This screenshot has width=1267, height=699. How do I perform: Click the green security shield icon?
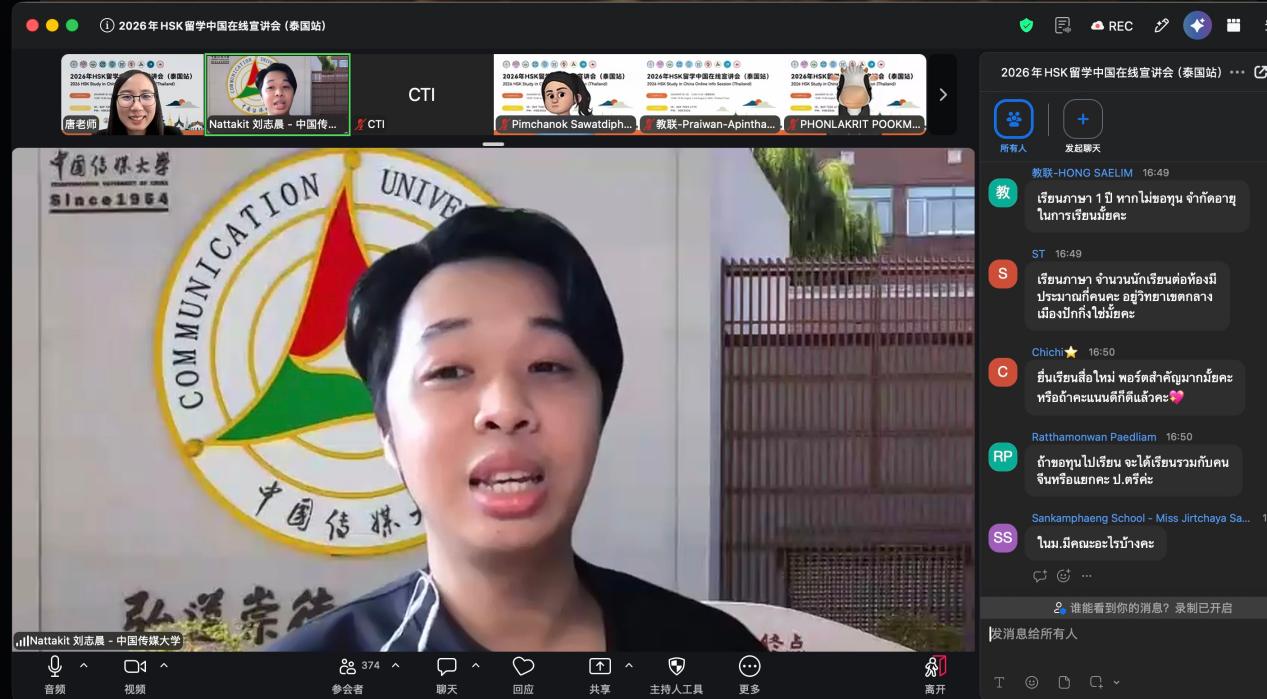(1026, 25)
